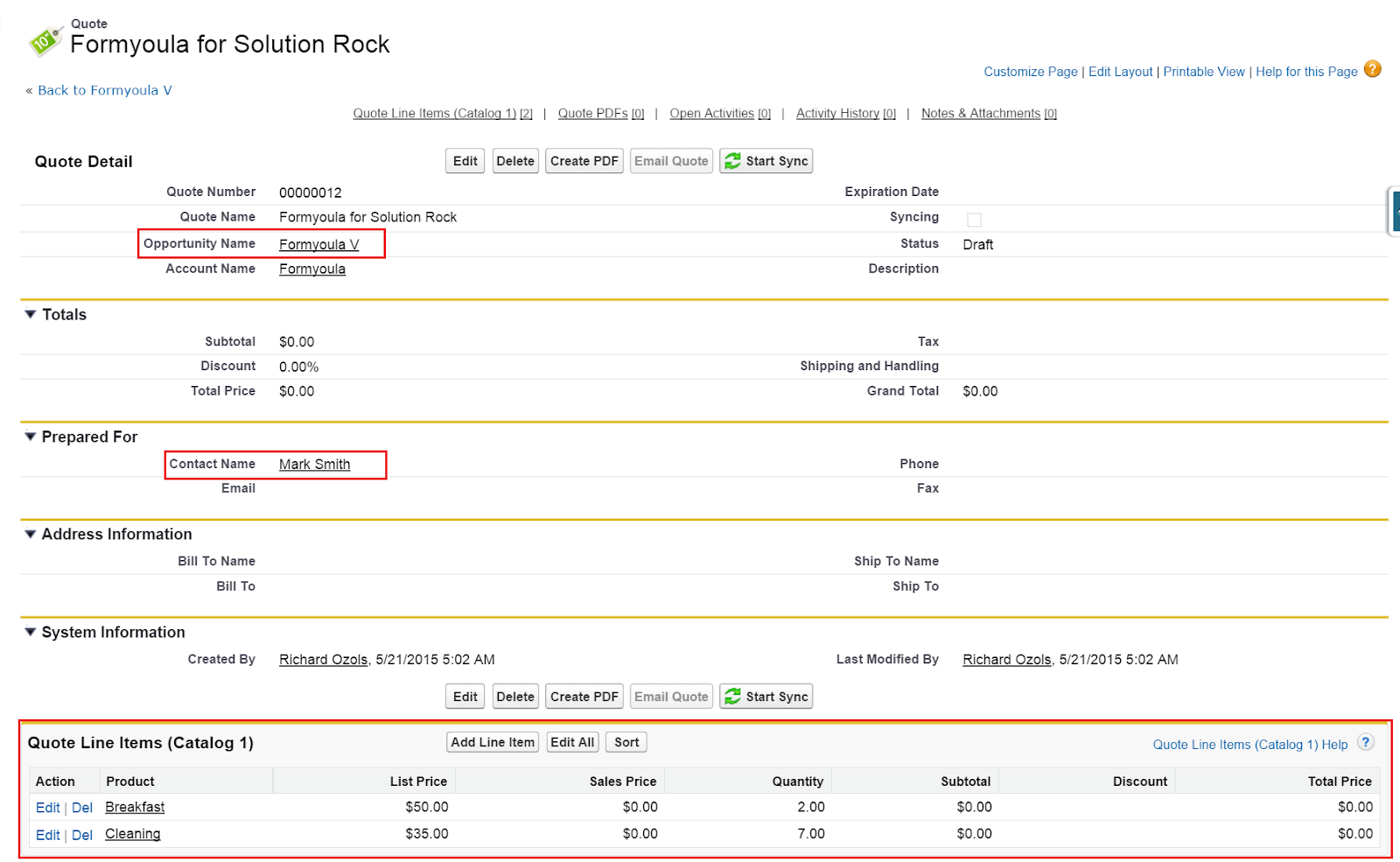
Task: Jump to Quote Line Items (Catalog 1) related list
Action: coord(443,114)
